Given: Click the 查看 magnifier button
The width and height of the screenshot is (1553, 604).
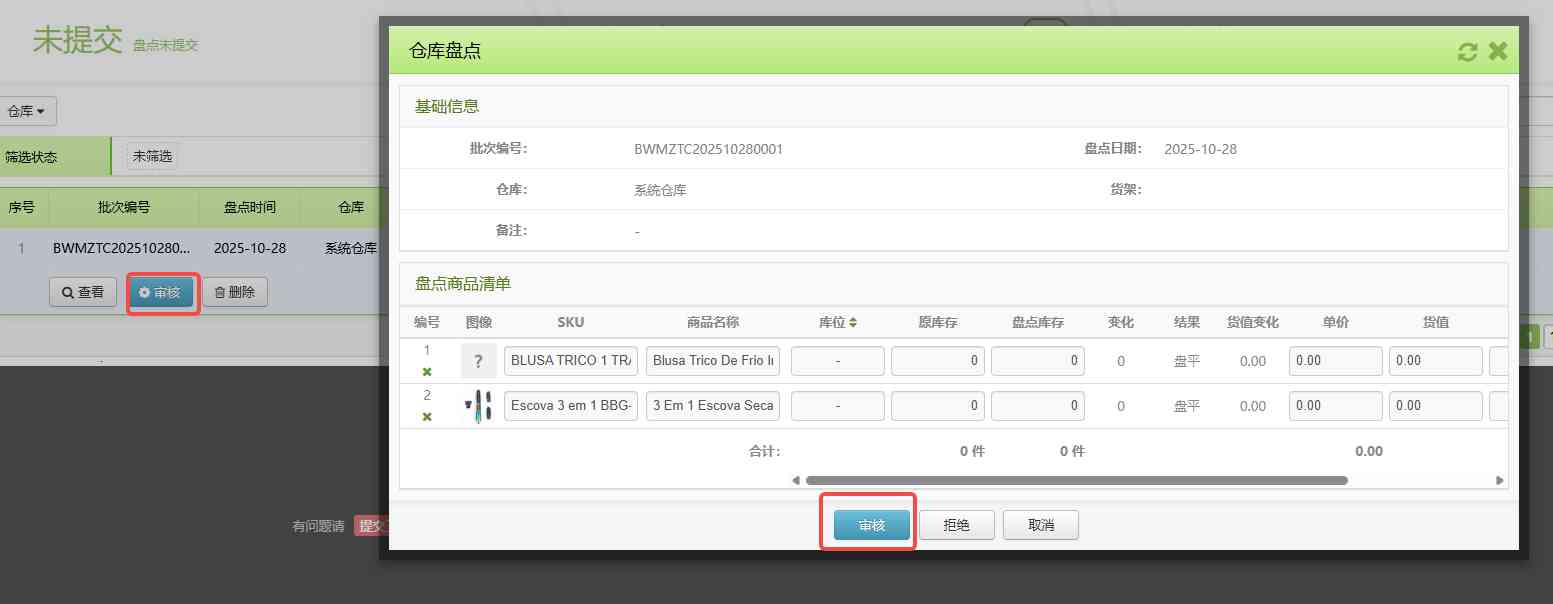Looking at the screenshot, I should coord(83,293).
